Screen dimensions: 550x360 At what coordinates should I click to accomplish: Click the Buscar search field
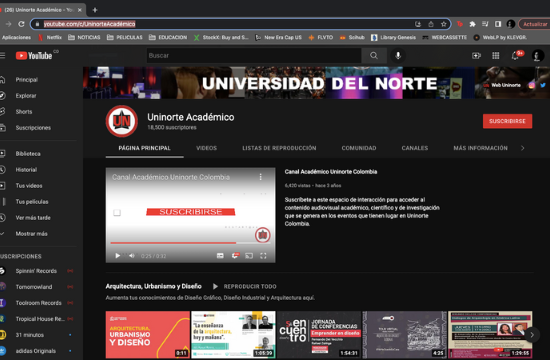pyautogui.click(x=254, y=55)
